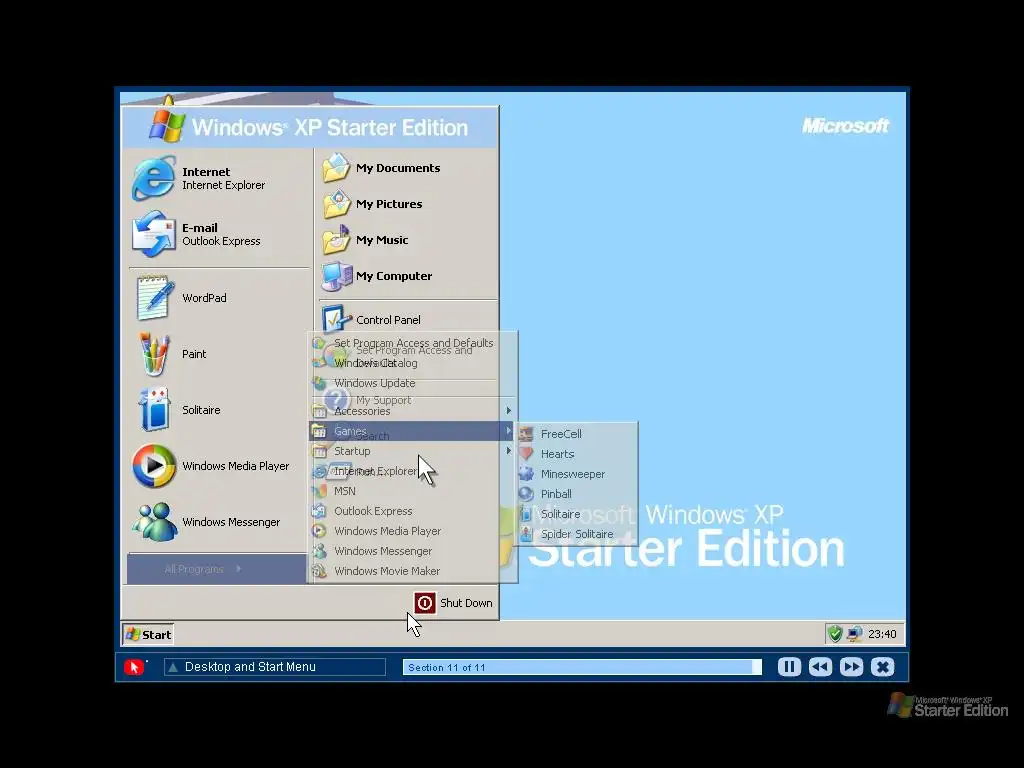Close the tutorial player with X
1024x768 pixels.
(x=882, y=667)
